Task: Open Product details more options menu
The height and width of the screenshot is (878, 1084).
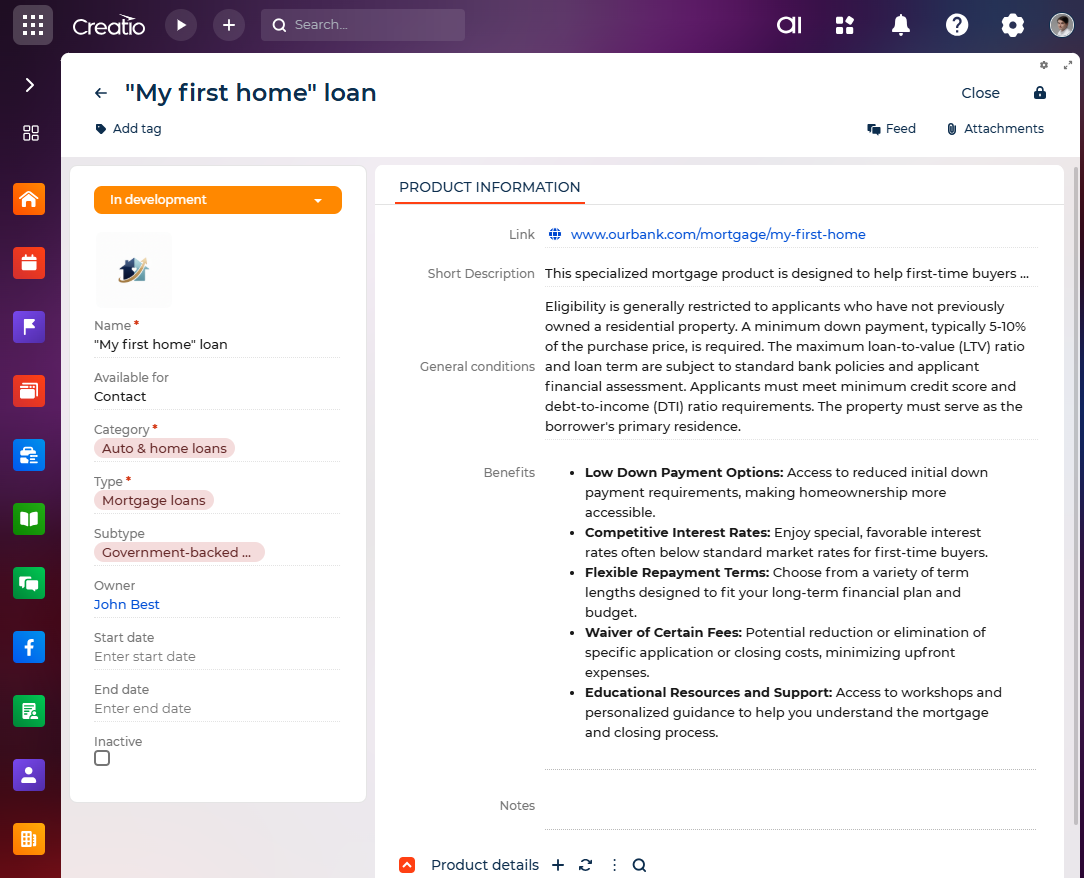Action: point(614,865)
